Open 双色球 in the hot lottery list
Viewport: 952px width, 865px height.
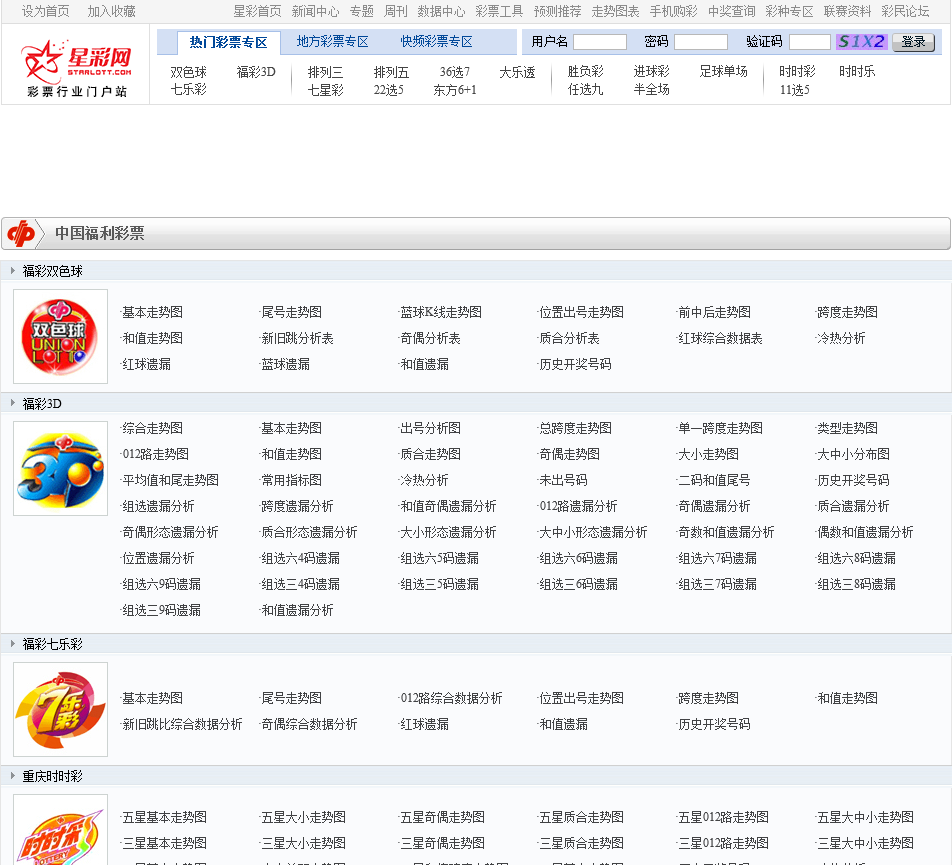(x=188, y=72)
